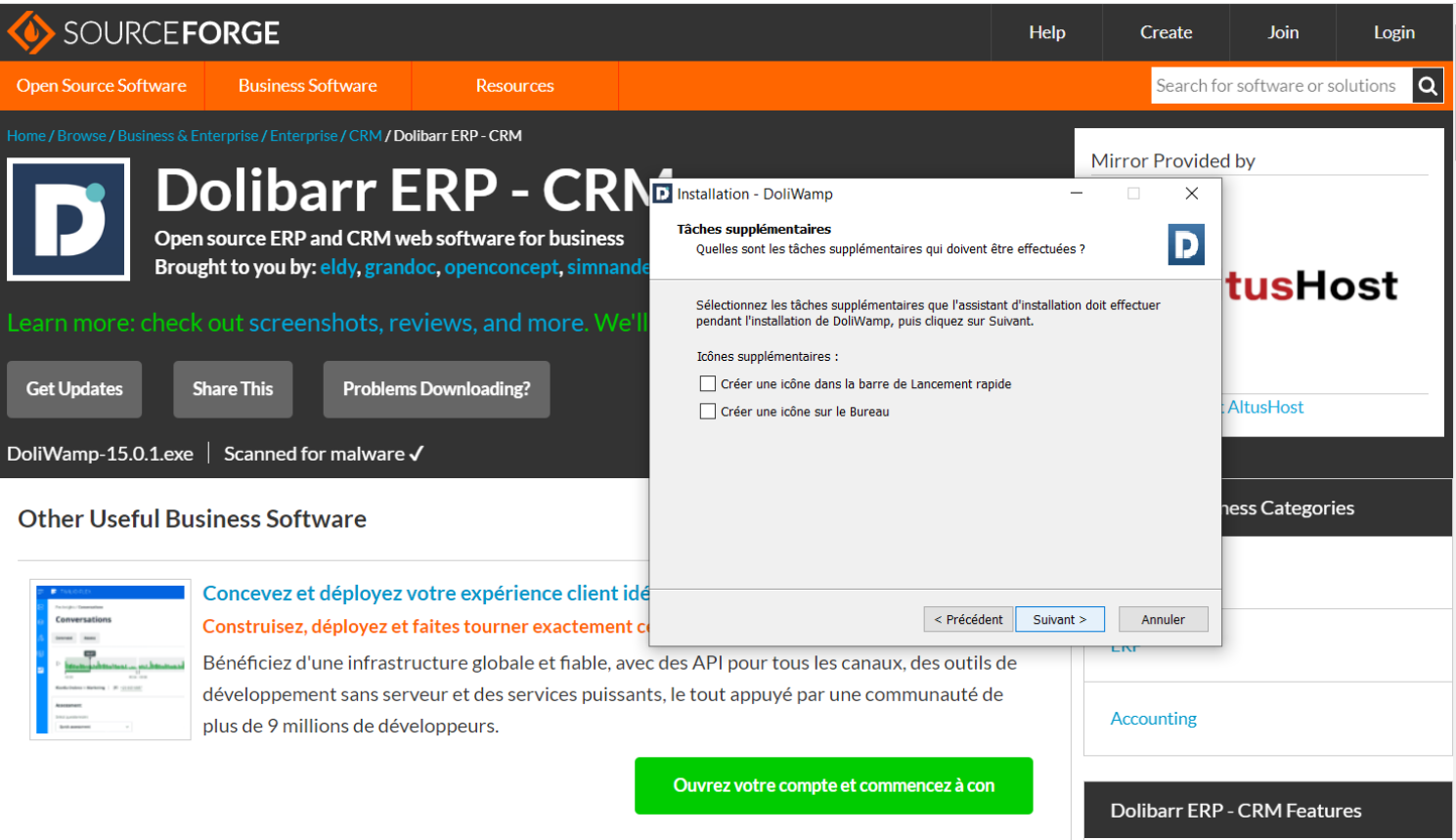Open the Accounting category link

1153,719
